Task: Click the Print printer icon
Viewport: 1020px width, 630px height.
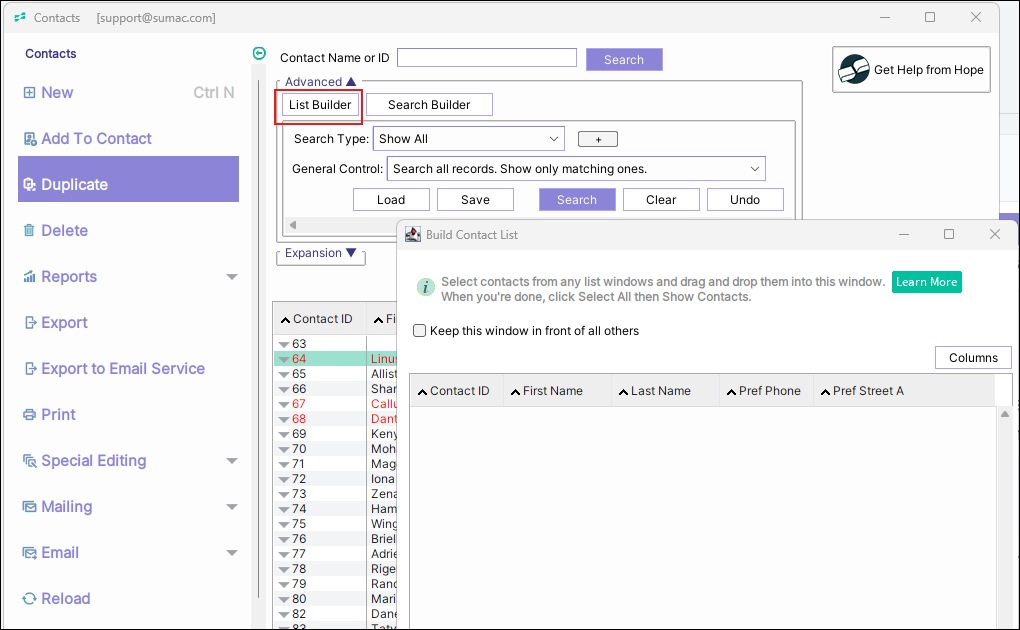Action: [x=29, y=415]
